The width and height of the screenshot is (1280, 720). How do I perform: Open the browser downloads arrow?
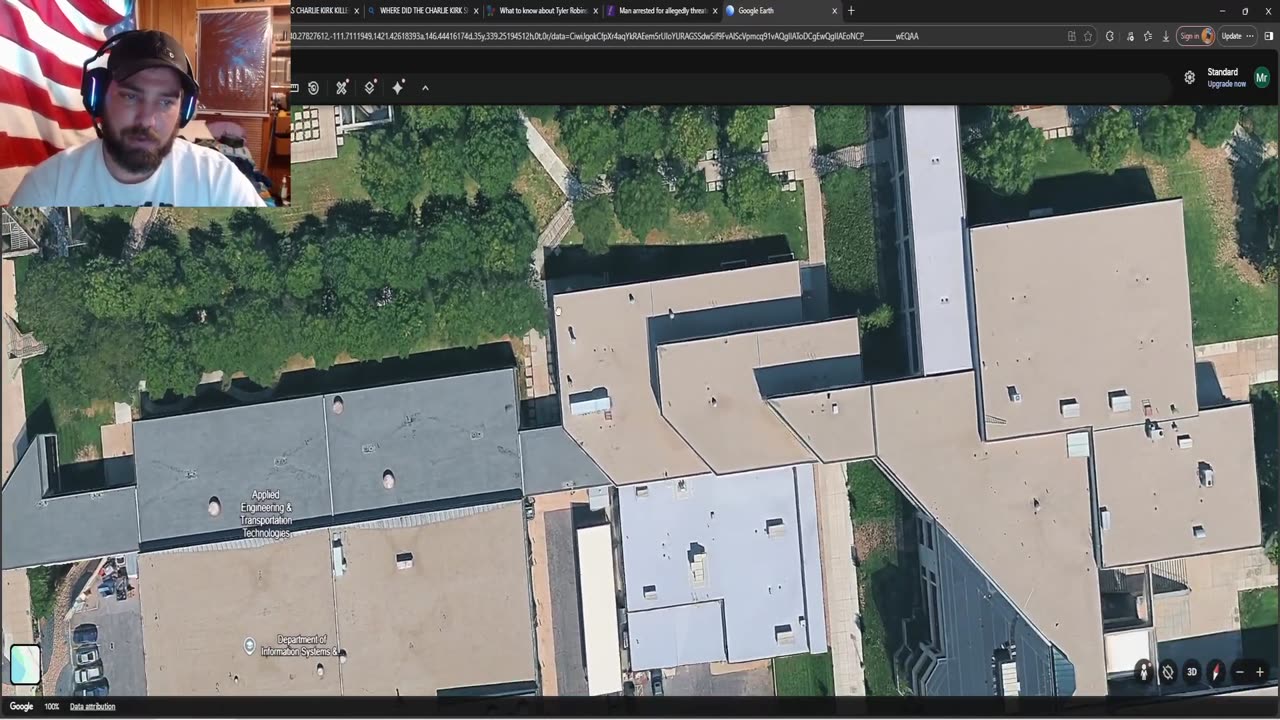pos(1166,36)
